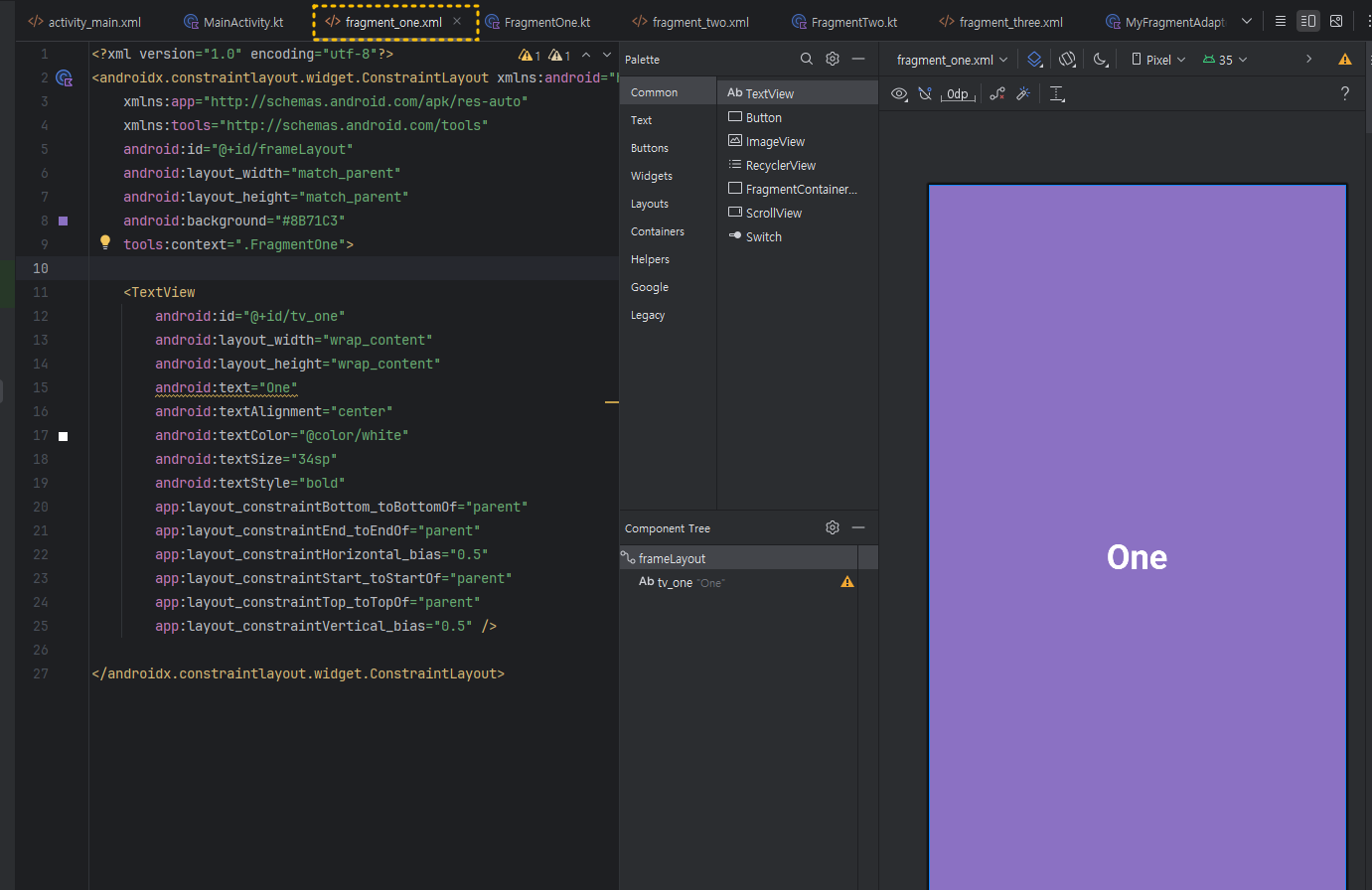The height and width of the screenshot is (890, 1372).
Task: Open the fragment_one.xml configuration dropdown
Action: click(x=952, y=60)
